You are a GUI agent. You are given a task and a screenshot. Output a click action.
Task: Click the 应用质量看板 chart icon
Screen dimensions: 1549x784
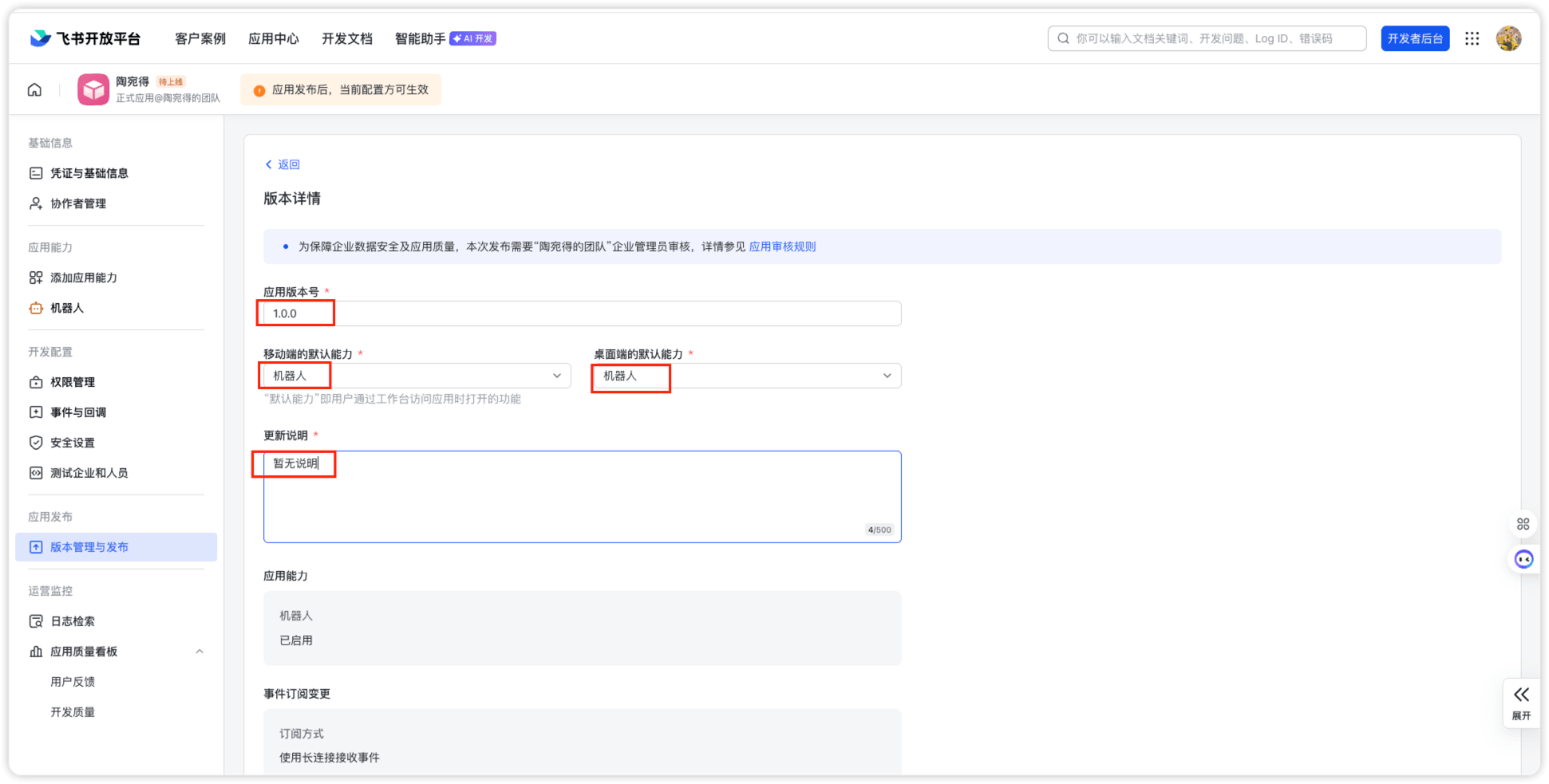point(36,652)
